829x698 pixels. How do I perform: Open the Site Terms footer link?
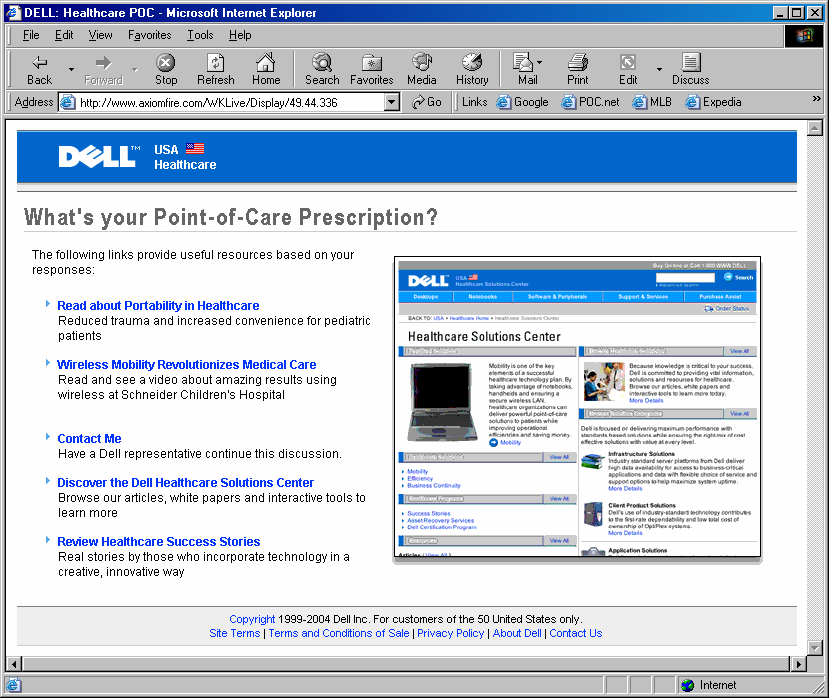tap(234, 633)
